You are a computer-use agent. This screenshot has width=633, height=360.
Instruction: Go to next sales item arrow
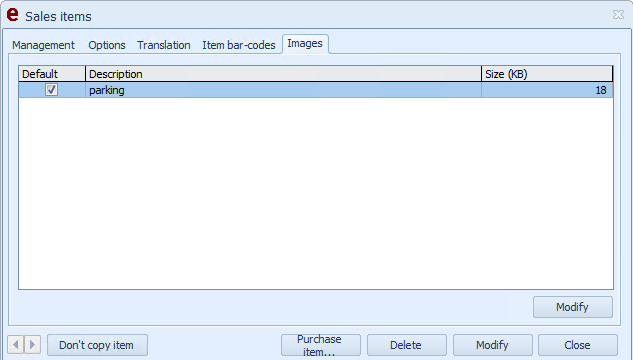(x=32, y=345)
